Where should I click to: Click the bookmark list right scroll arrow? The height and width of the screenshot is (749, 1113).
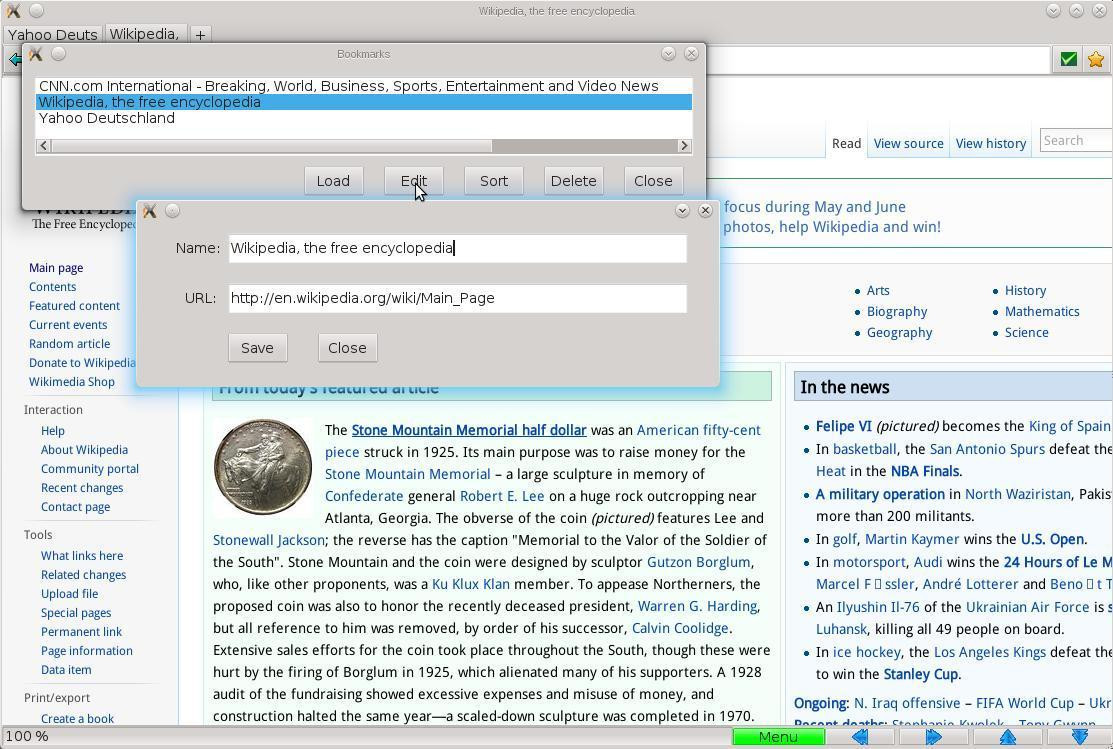684,146
